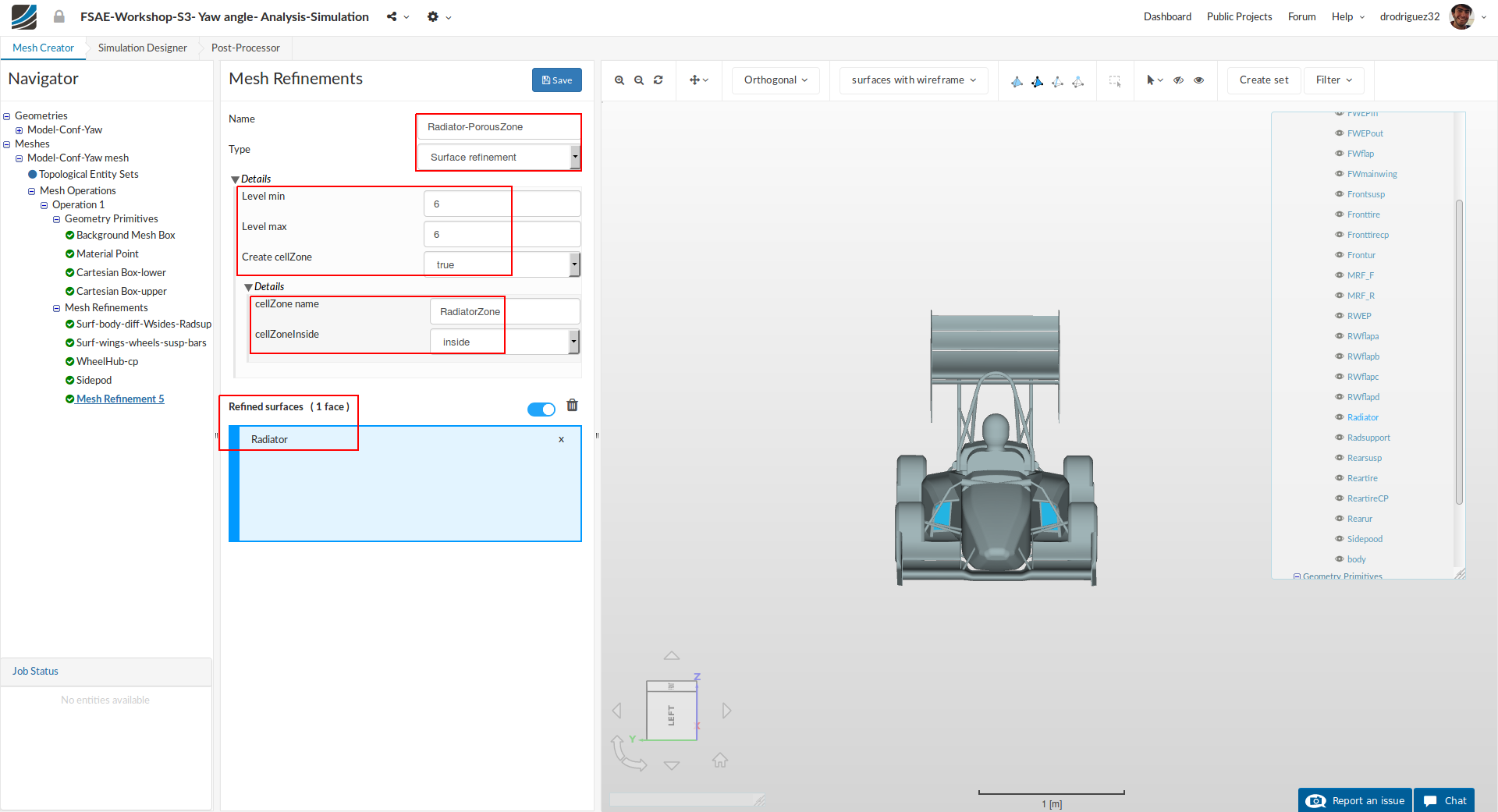This screenshot has width=1498, height=812.
Task: Collapse the Geometry Primitives tree node
Action: pos(56,219)
